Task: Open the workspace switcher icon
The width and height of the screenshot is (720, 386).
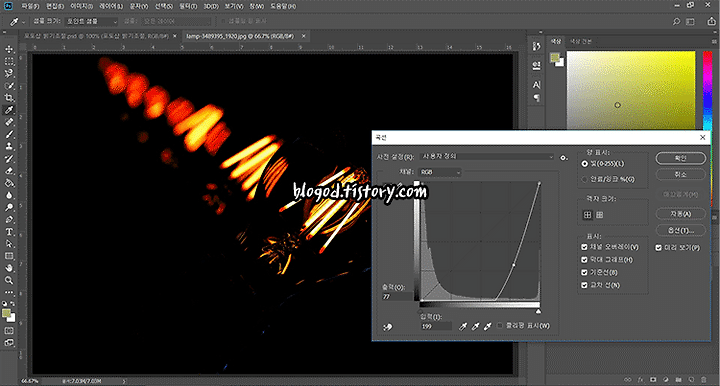Action: 690,22
